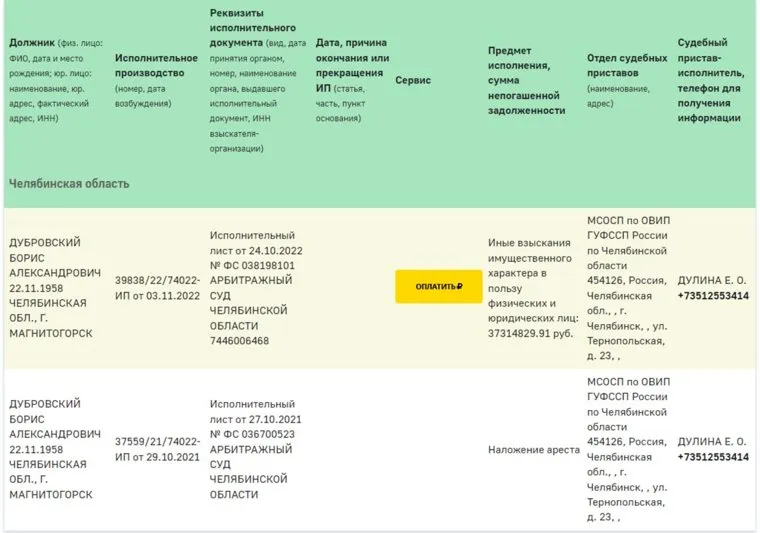The image size is (760, 533).
Task: Select the document № ФС 038198101 cell
Action: (252, 267)
